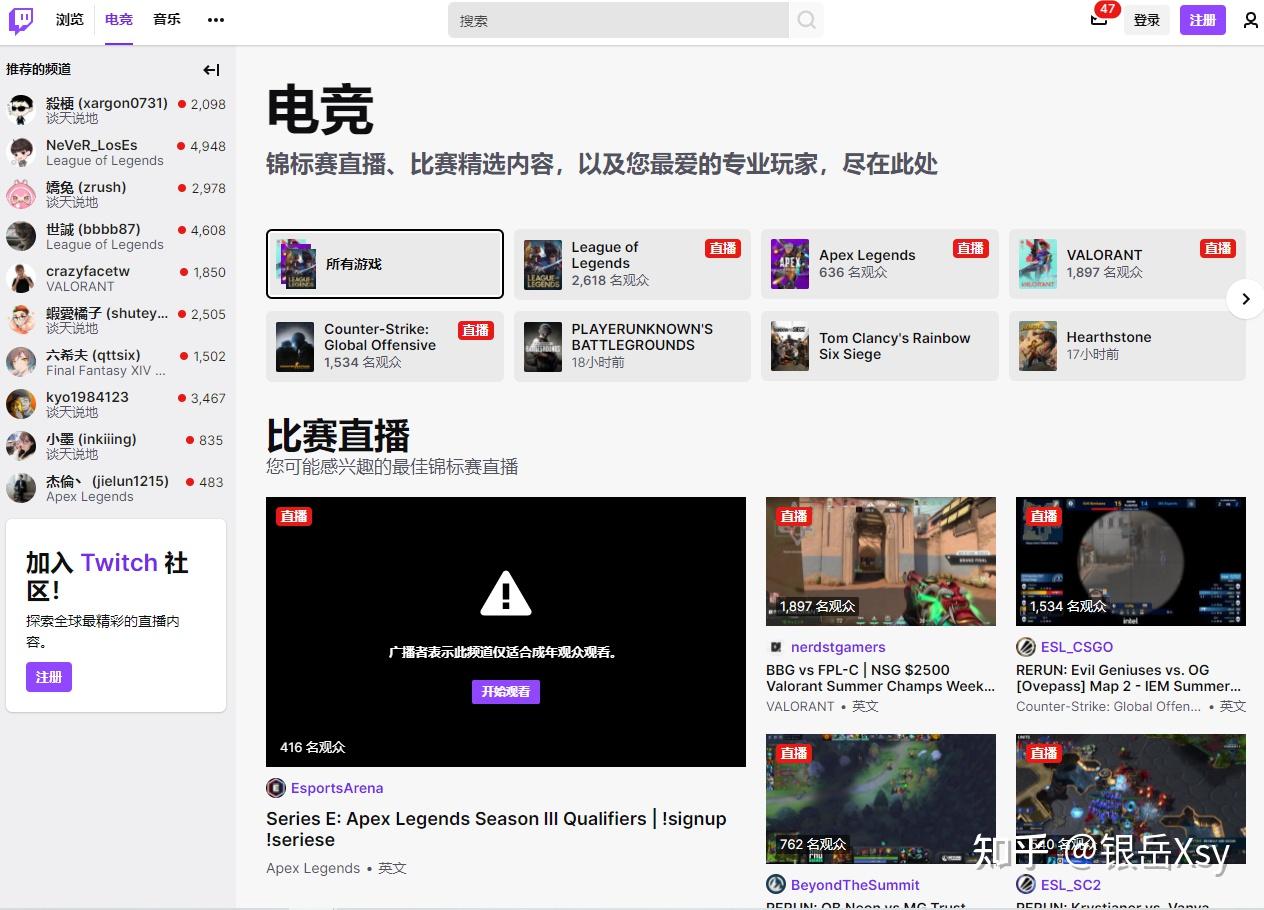Viewport: 1264px width, 910px height.
Task: Open the user profile icon menu
Action: point(1250,20)
